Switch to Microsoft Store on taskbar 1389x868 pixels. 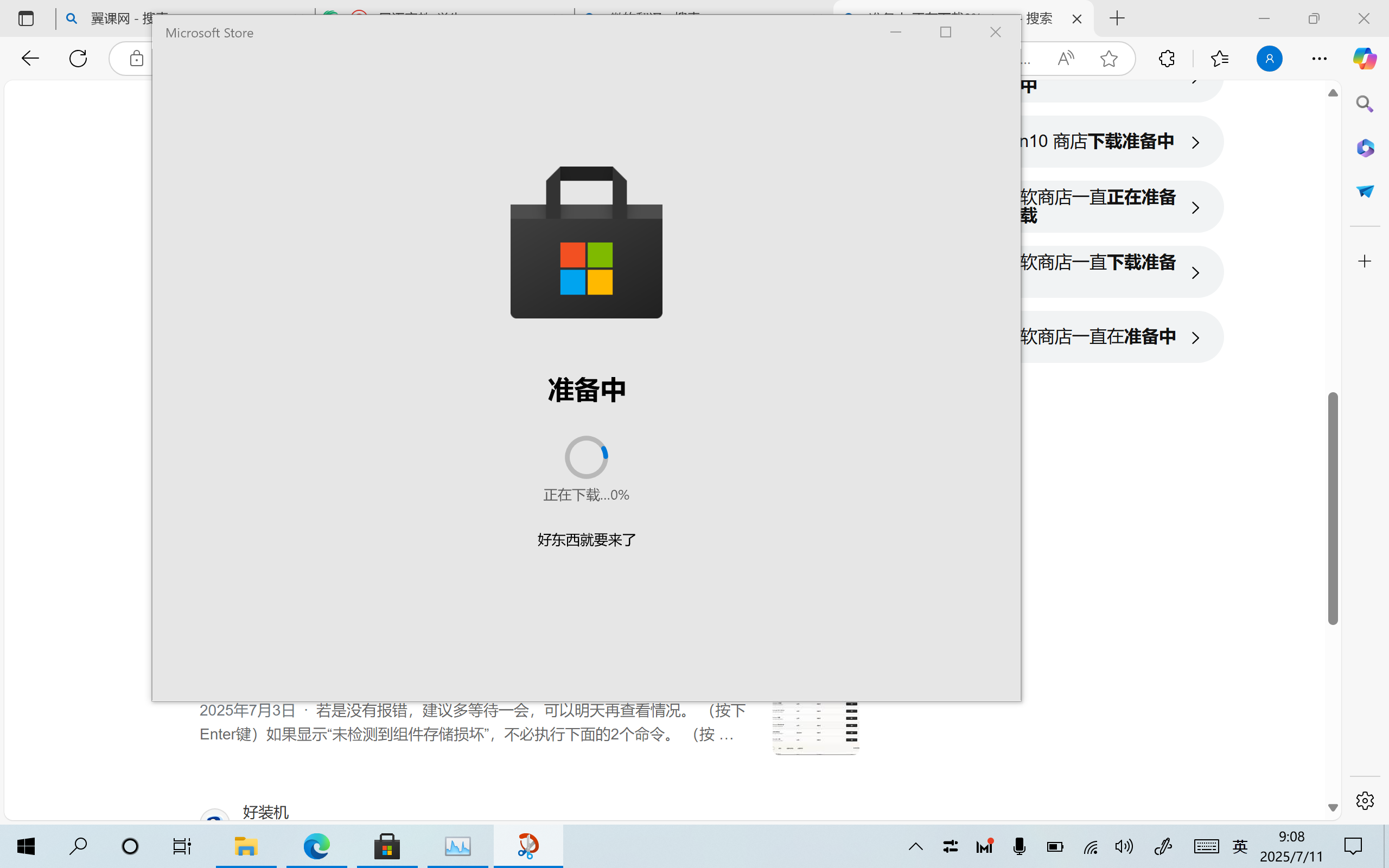pyautogui.click(x=387, y=846)
